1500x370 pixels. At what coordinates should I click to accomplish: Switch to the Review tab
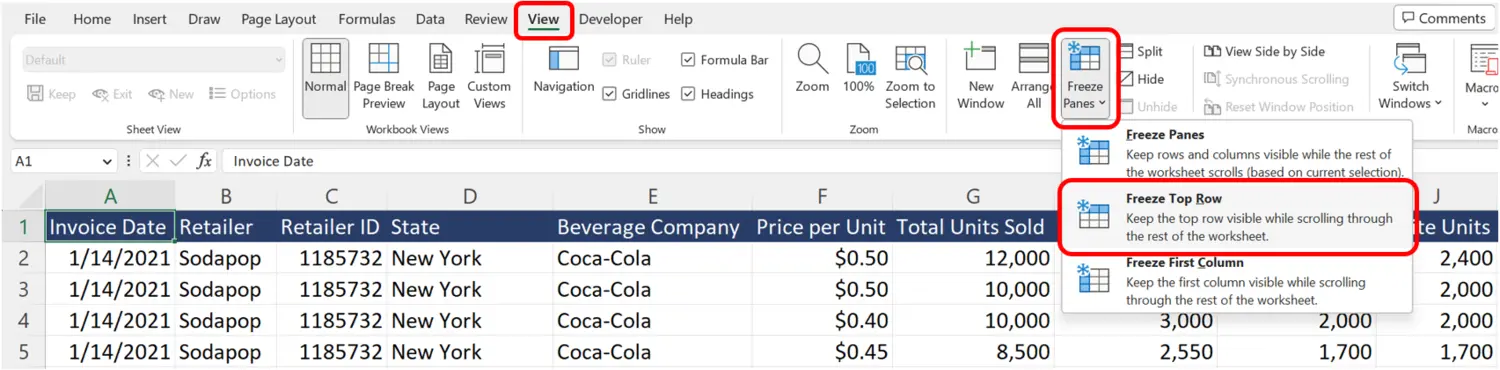[x=486, y=19]
